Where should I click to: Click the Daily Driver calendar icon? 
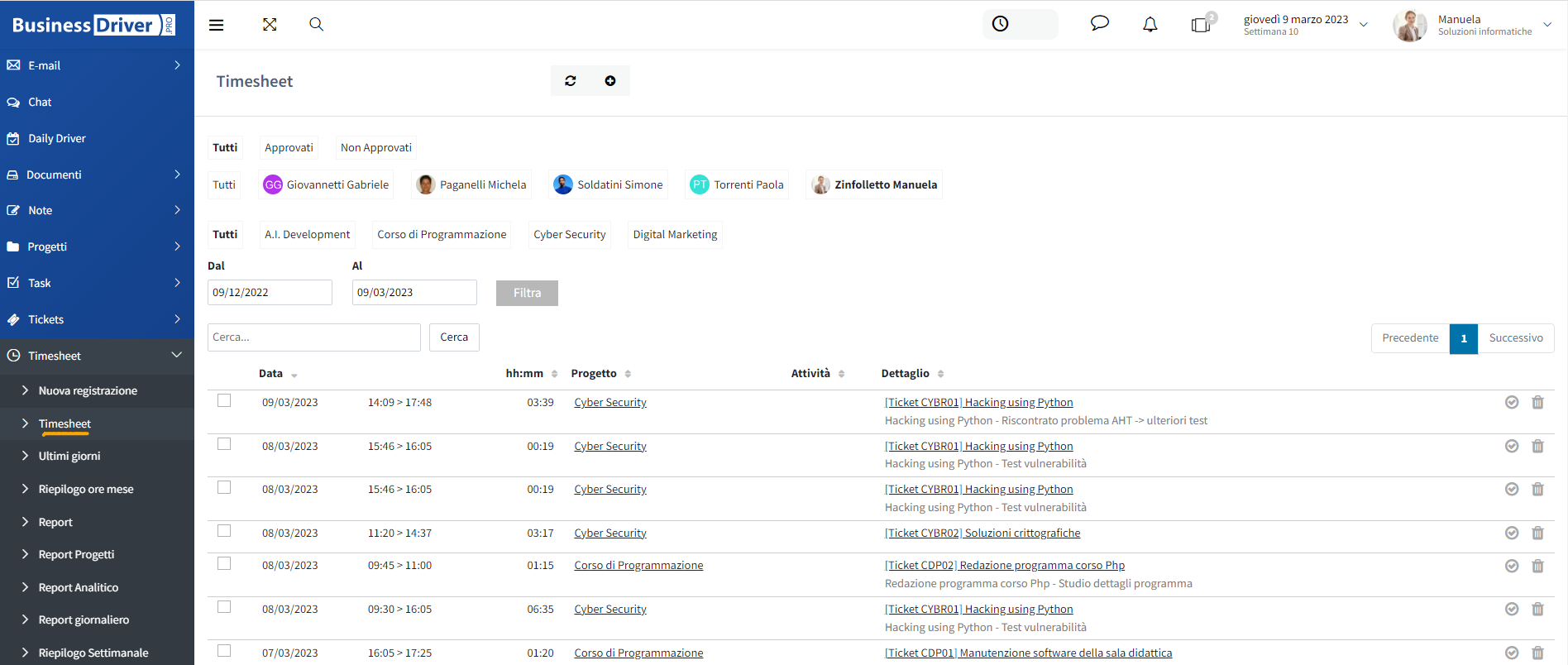(x=13, y=139)
